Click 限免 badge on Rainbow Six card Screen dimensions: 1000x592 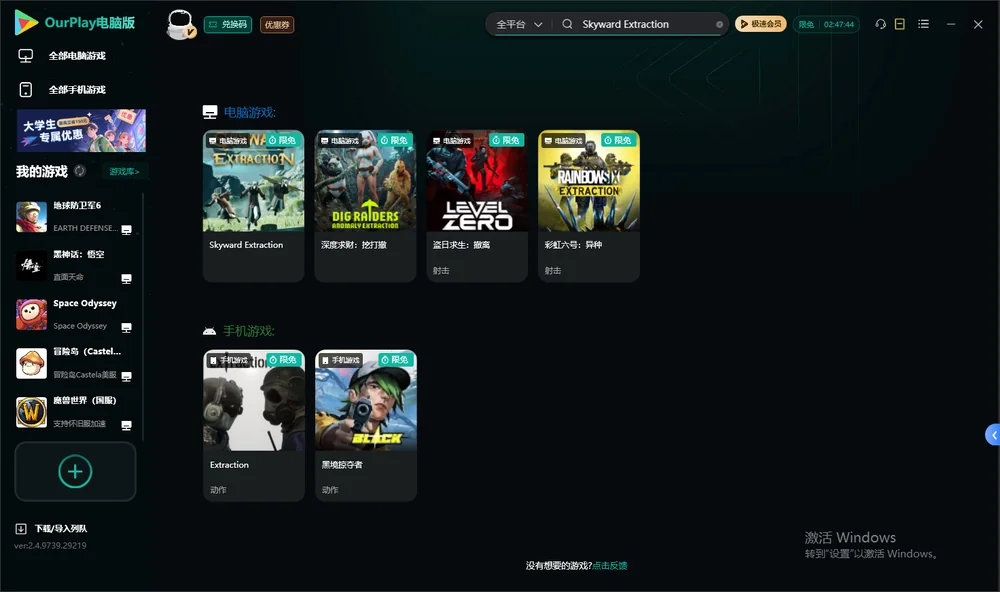[618, 140]
